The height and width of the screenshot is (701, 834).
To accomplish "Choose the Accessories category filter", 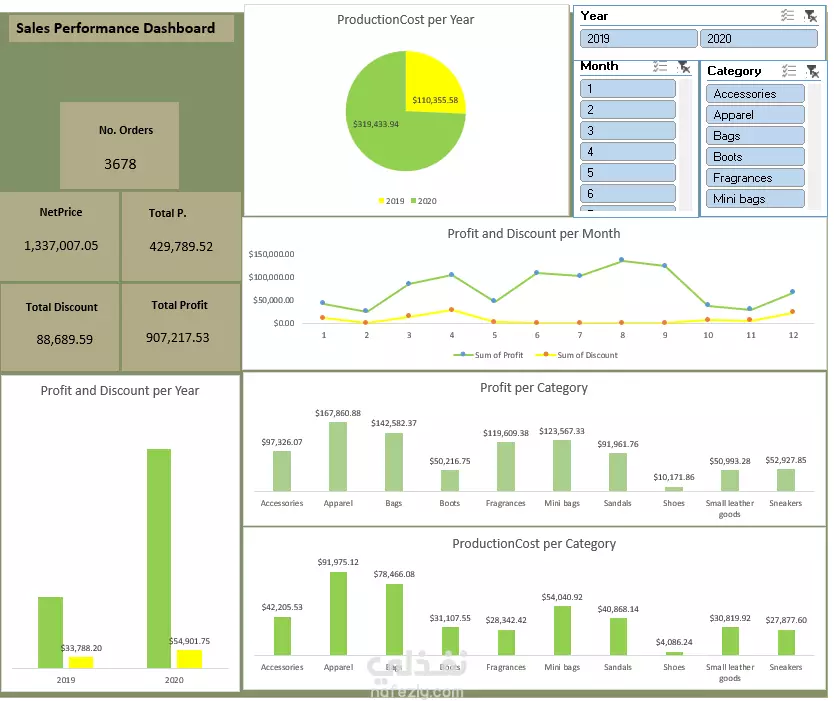I will pyautogui.click(x=755, y=94).
